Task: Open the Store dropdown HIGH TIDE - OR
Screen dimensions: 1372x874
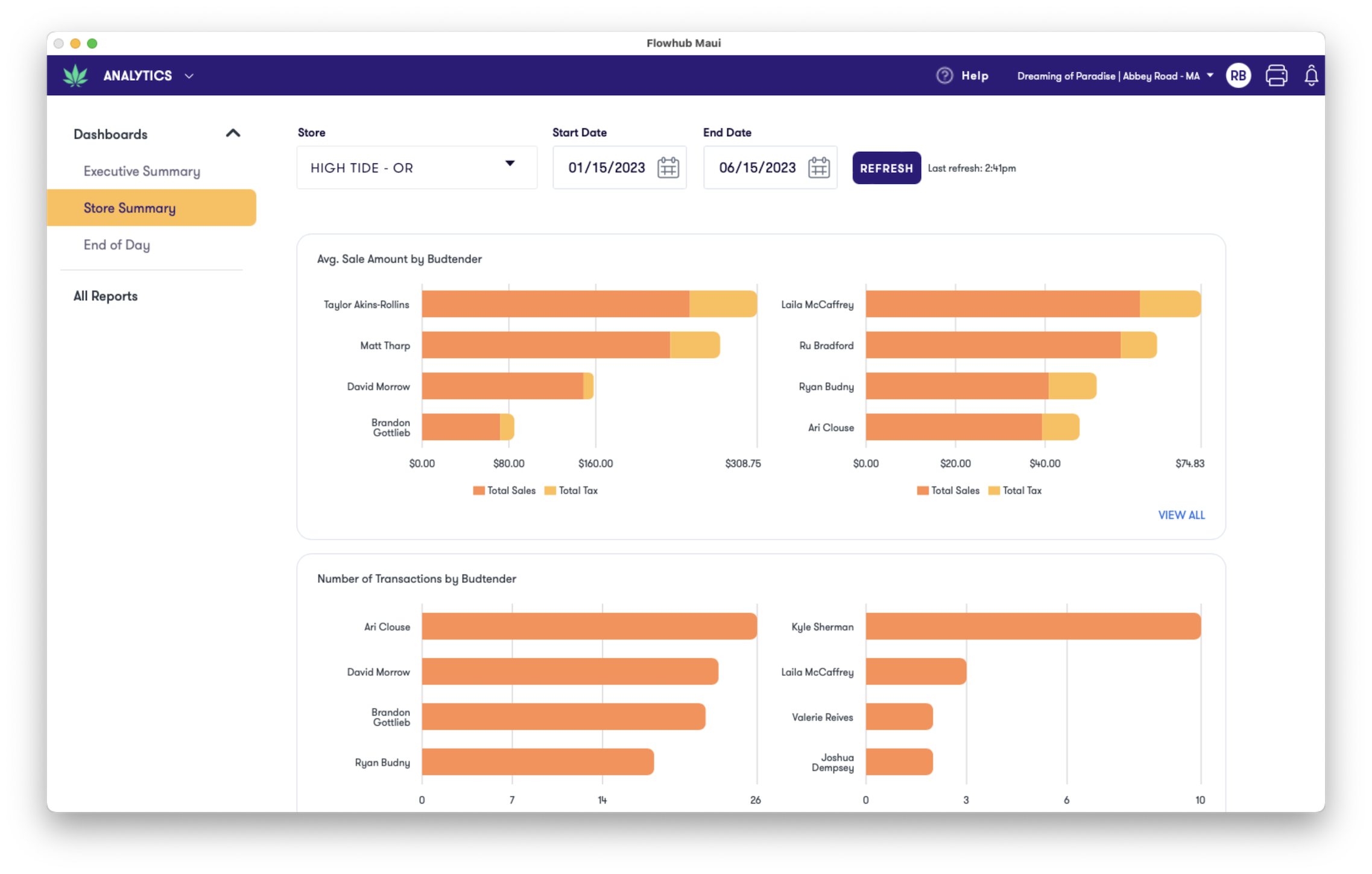Action: pyautogui.click(x=417, y=168)
